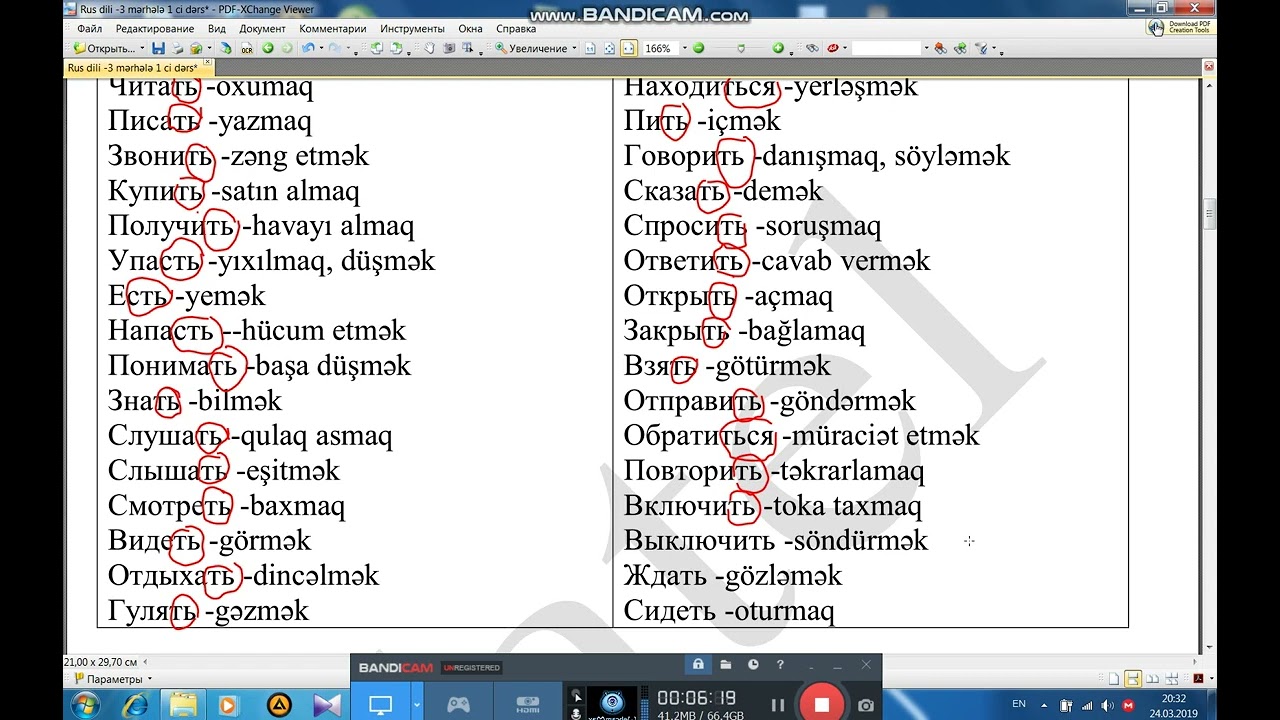Pause the Bandicam recording

(x=778, y=705)
